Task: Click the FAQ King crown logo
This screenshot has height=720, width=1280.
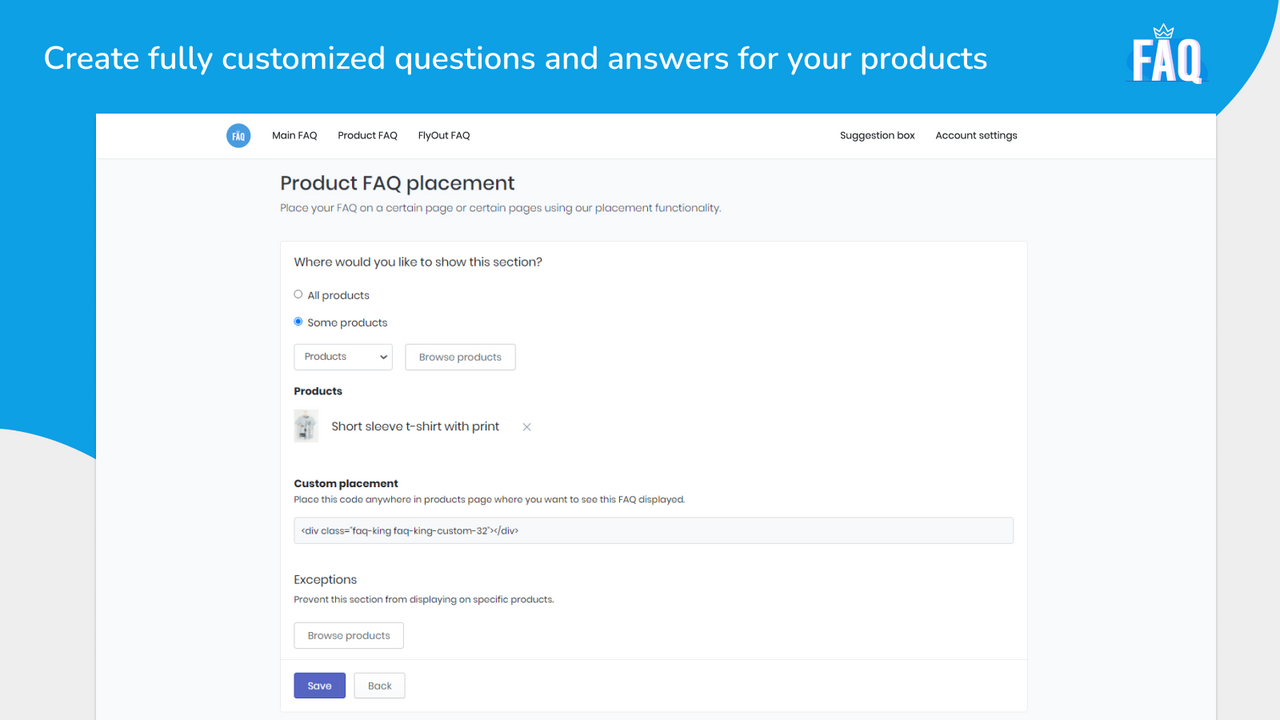Action: (1166, 58)
